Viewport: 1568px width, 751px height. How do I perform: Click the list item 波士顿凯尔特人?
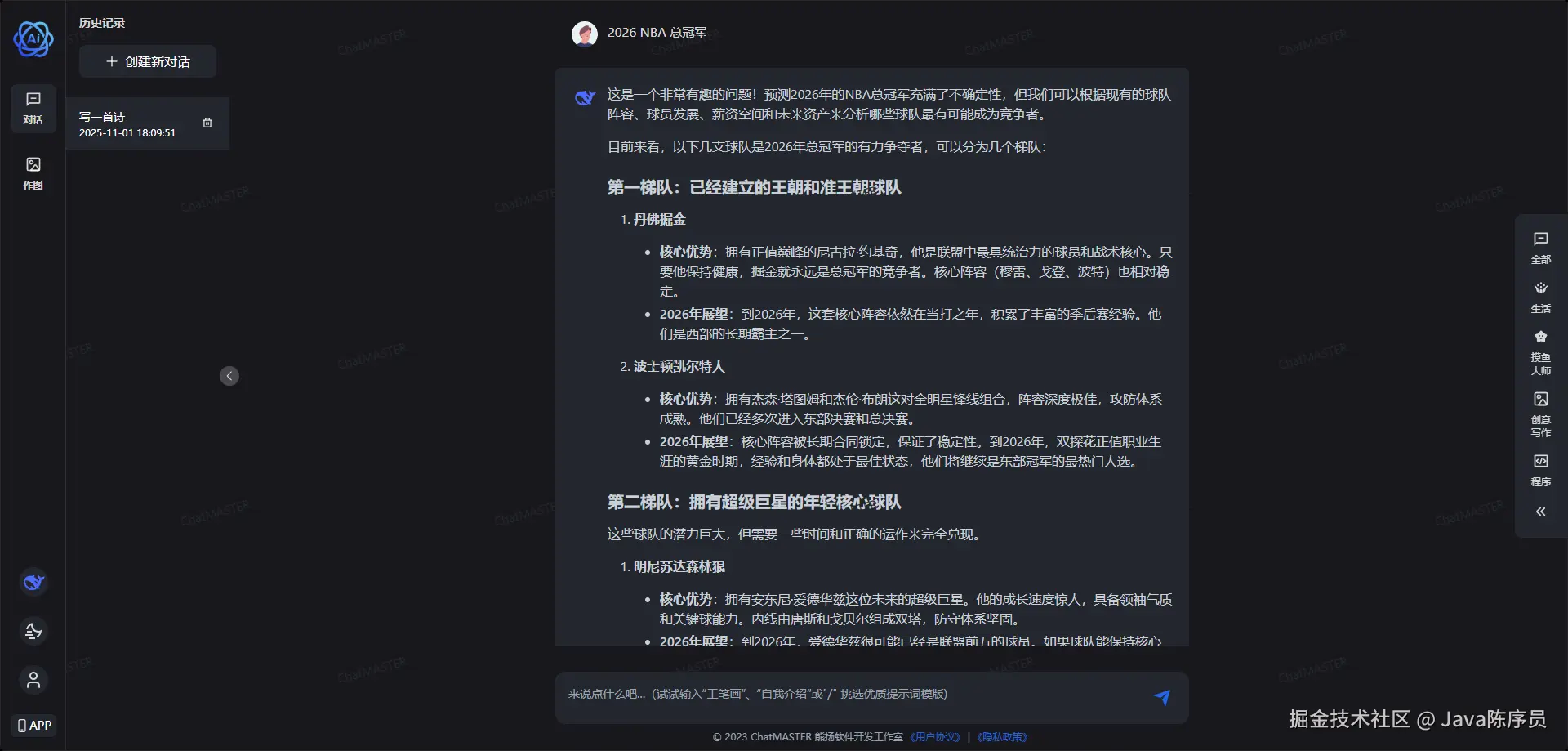pos(679,366)
